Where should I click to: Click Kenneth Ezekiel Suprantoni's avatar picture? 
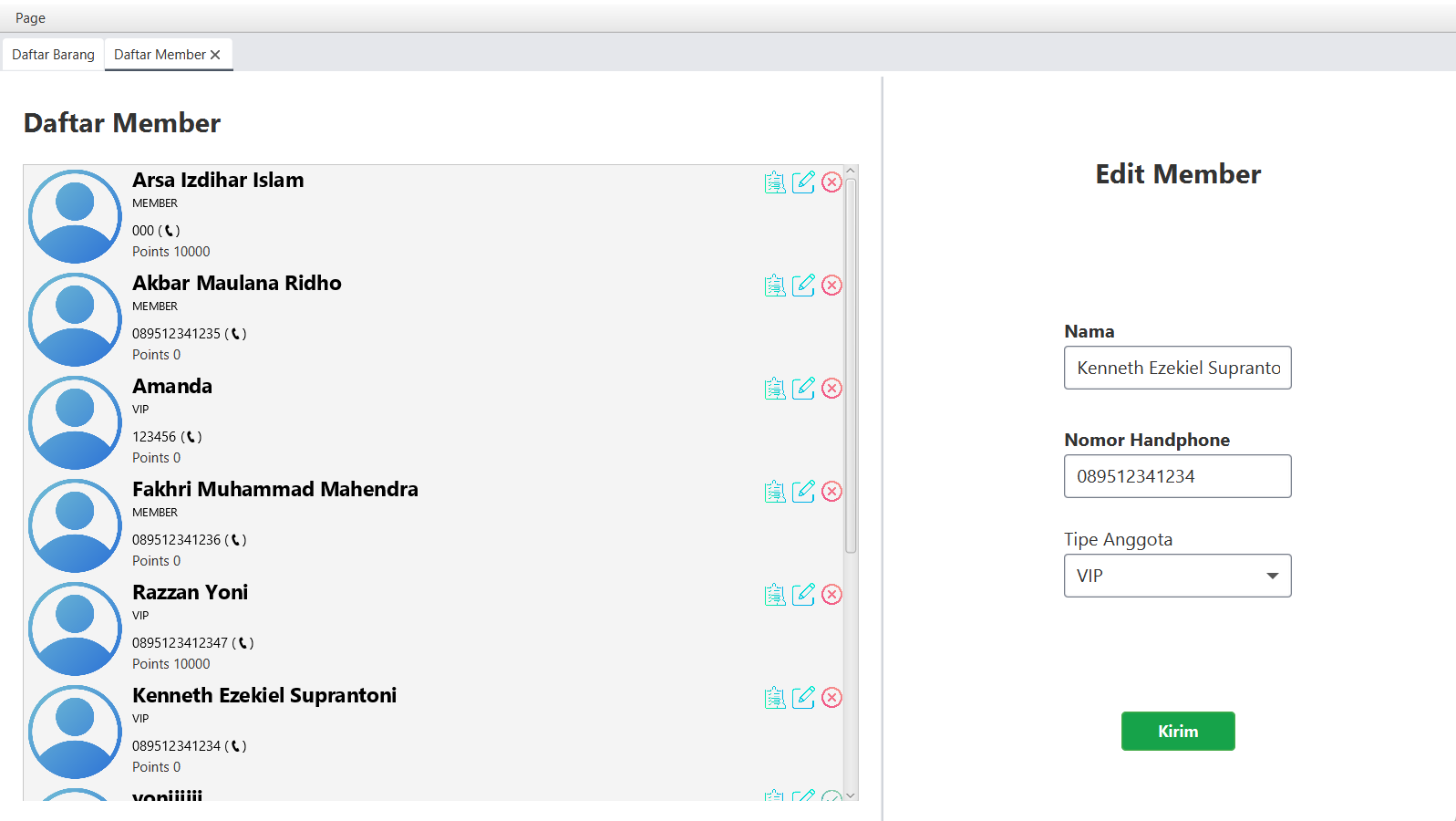(x=75, y=732)
